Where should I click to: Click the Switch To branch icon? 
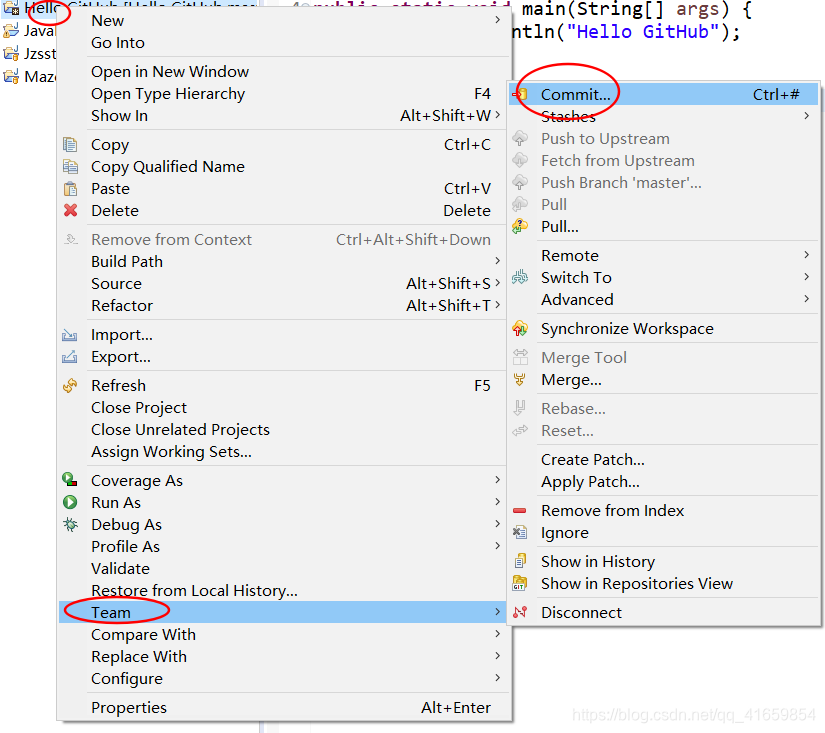click(x=520, y=277)
